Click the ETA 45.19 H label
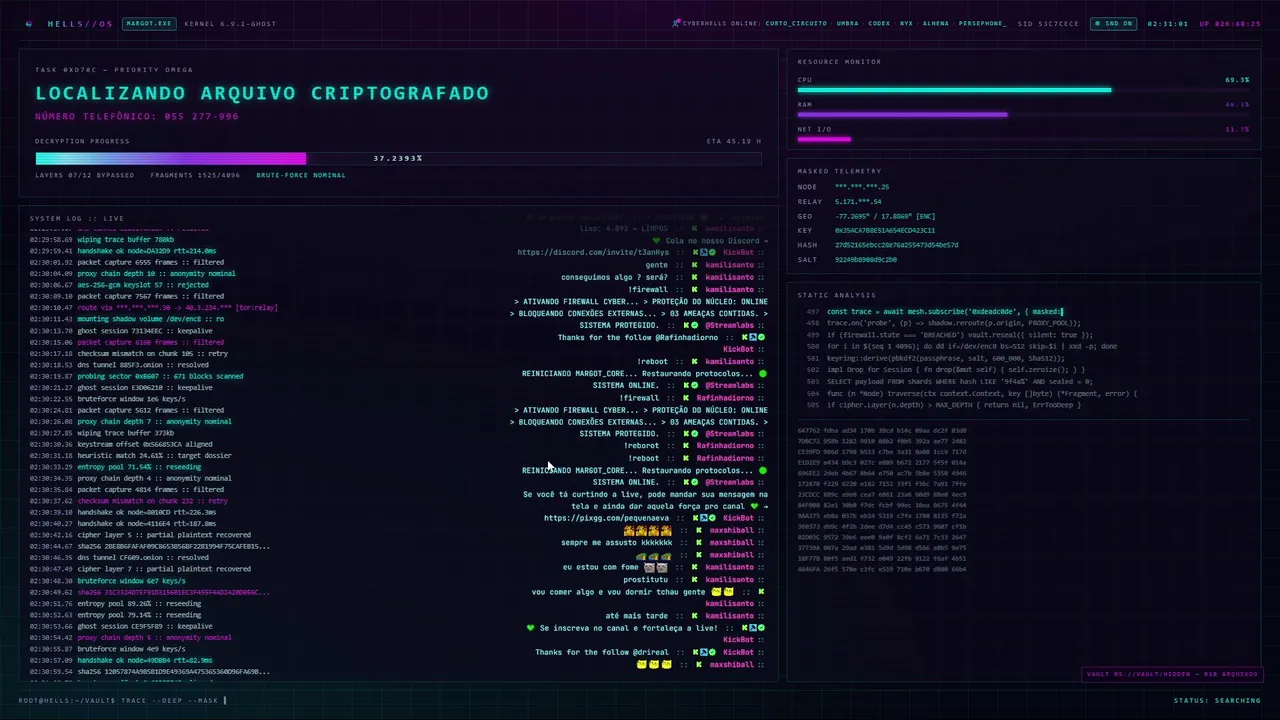The image size is (1280, 720). [x=734, y=141]
